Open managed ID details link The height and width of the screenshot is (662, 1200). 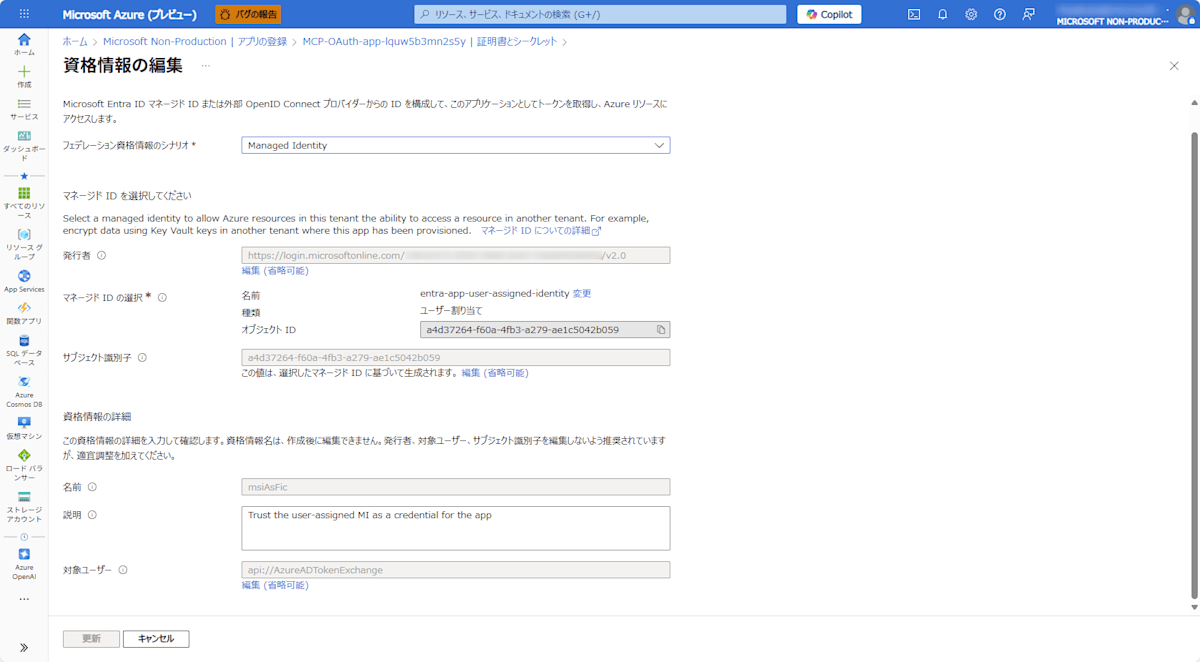click(x=540, y=230)
